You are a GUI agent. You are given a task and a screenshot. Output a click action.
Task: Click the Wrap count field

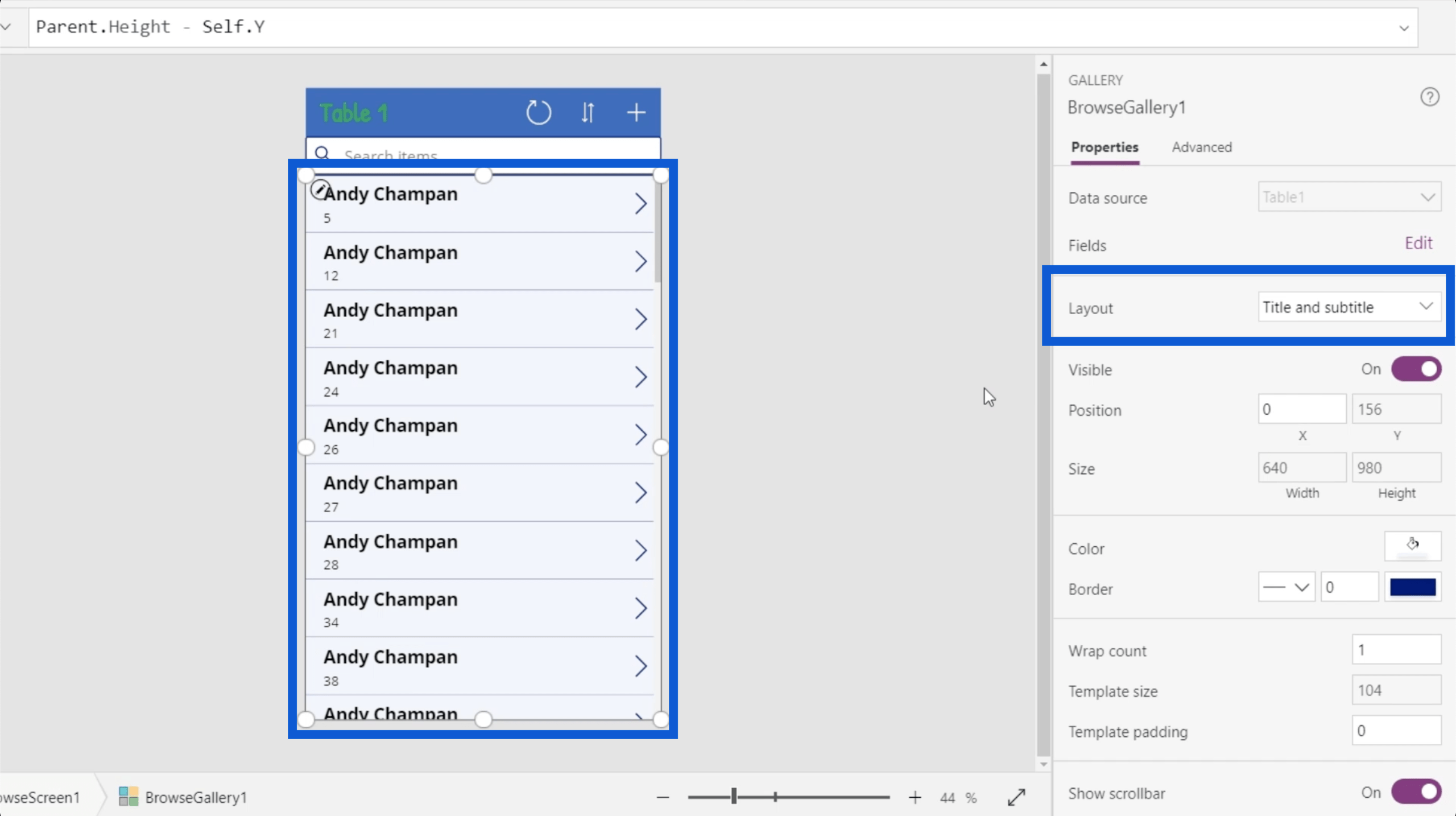(x=1396, y=649)
